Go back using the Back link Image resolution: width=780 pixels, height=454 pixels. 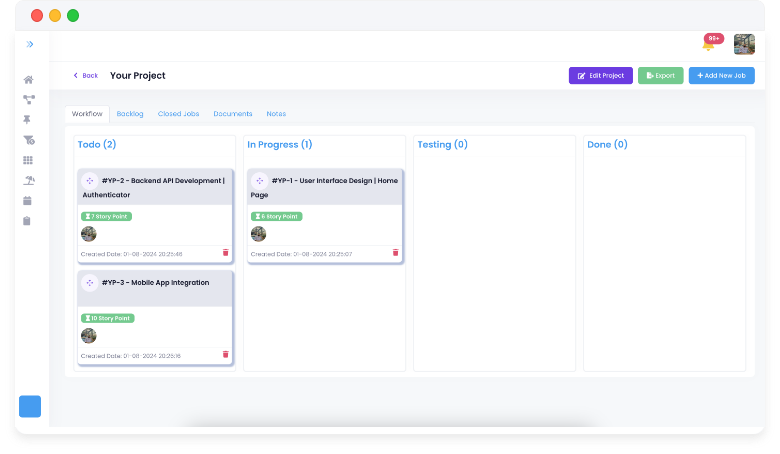pos(86,76)
